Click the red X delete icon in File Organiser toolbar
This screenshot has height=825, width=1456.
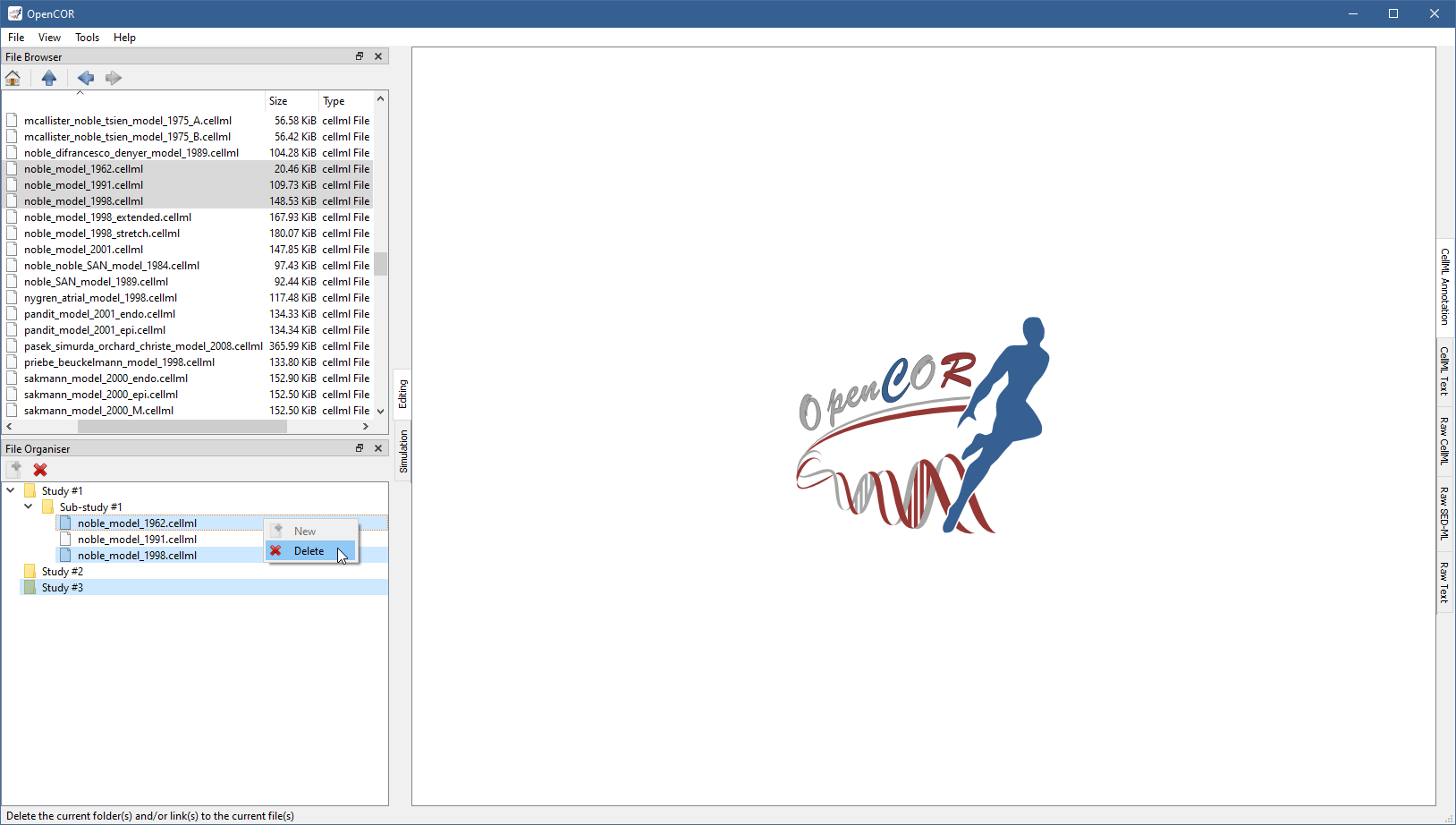pos(40,470)
